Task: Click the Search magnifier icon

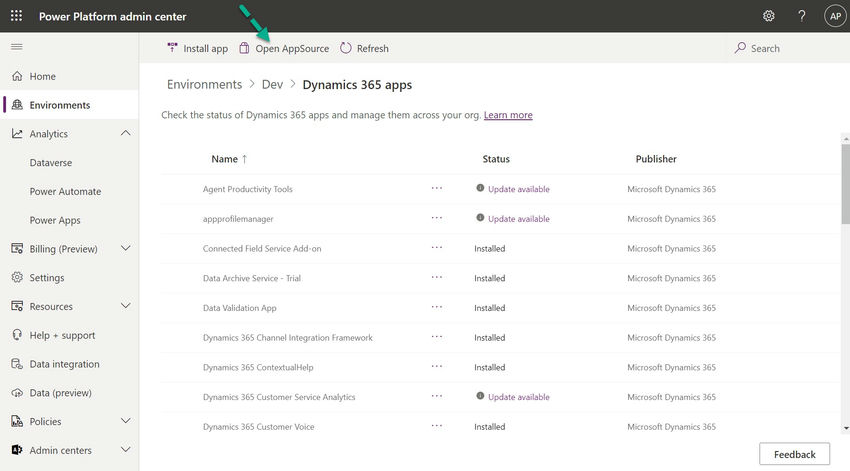Action: [740, 48]
